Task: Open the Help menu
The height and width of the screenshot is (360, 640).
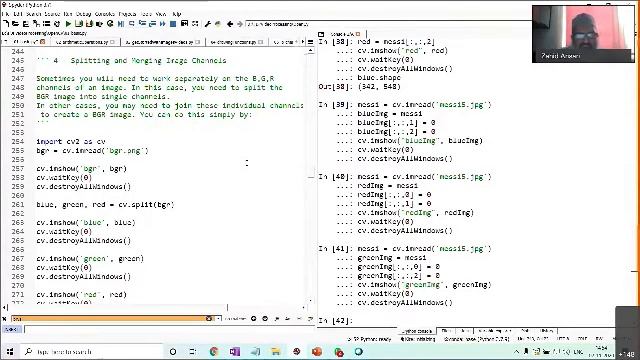Action: point(177,14)
